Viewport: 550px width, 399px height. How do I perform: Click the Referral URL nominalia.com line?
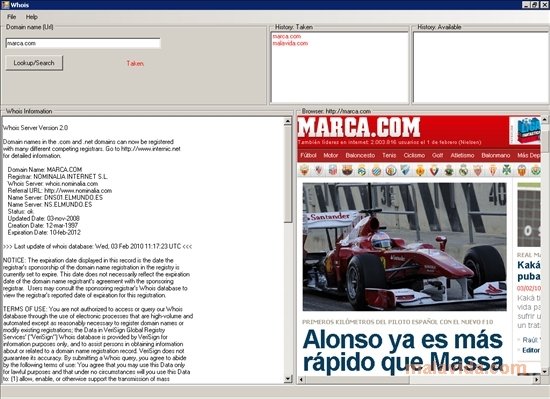point(60,191)
